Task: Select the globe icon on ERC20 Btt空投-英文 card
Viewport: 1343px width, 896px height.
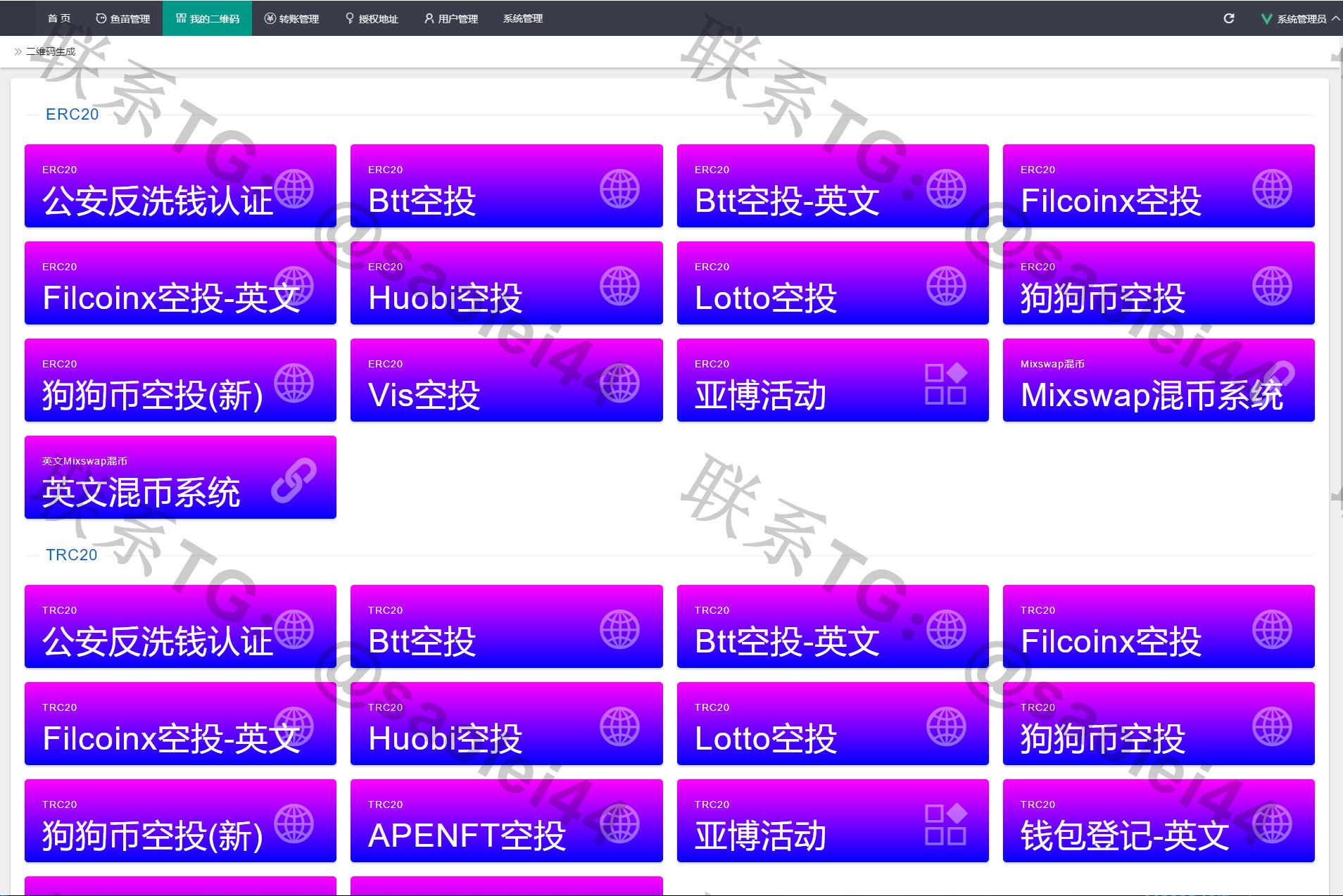Action: click(946, 189)
